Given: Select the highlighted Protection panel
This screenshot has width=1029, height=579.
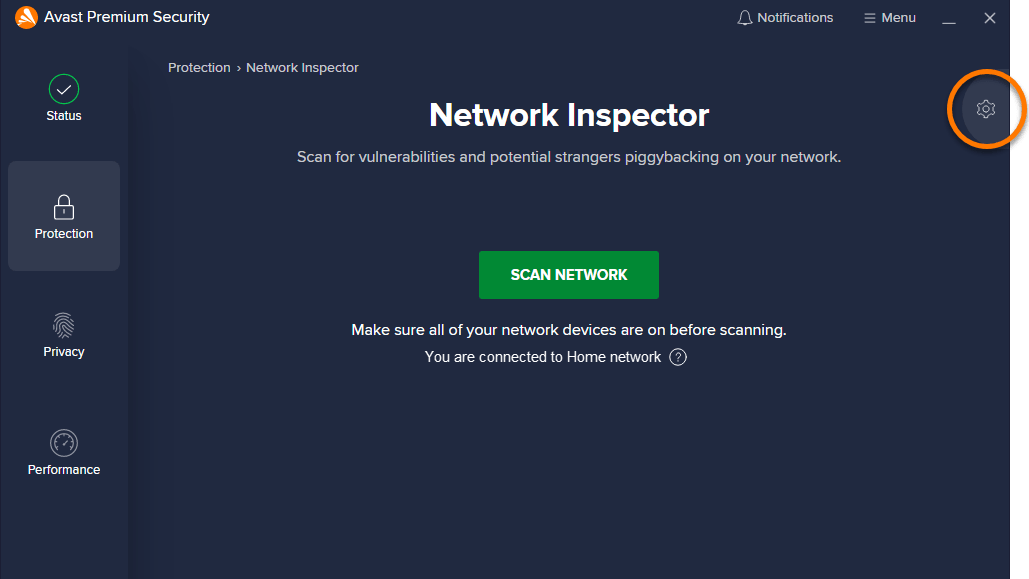Looking at the screenshot, I should 63,216.
